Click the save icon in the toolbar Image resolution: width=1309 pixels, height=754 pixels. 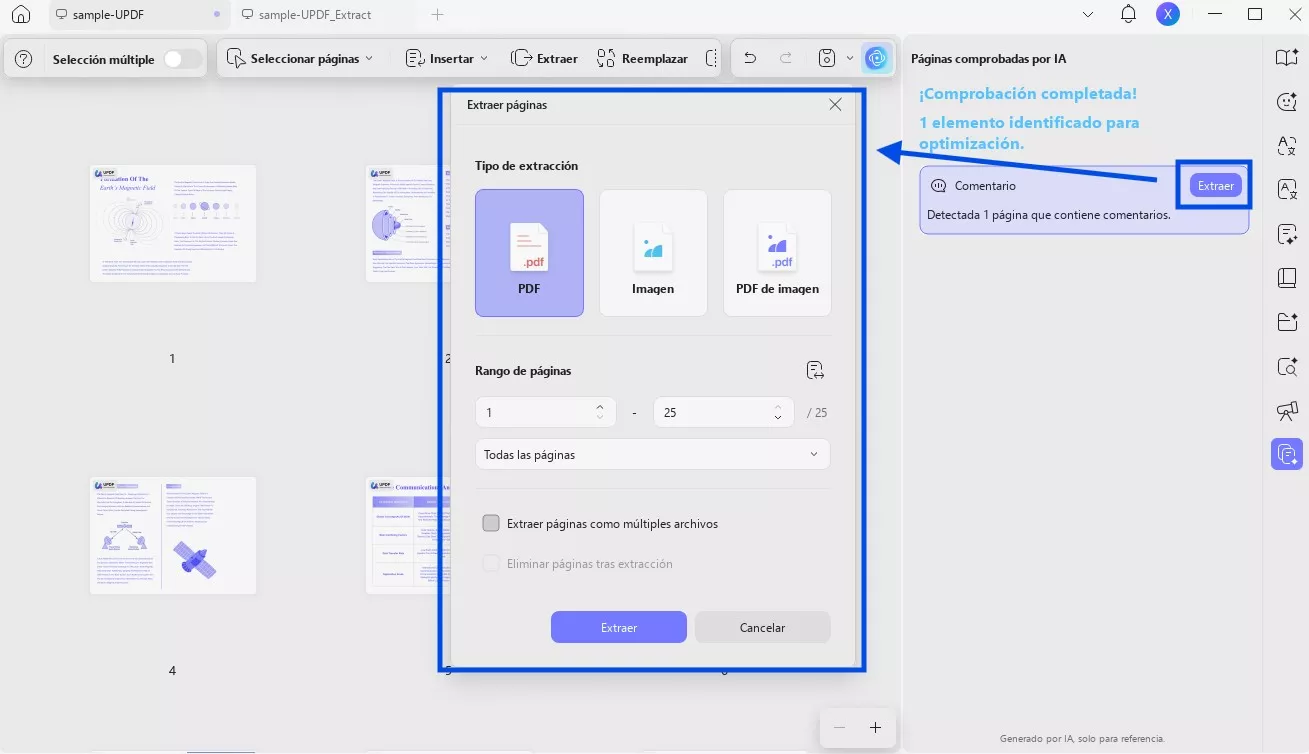827,58
